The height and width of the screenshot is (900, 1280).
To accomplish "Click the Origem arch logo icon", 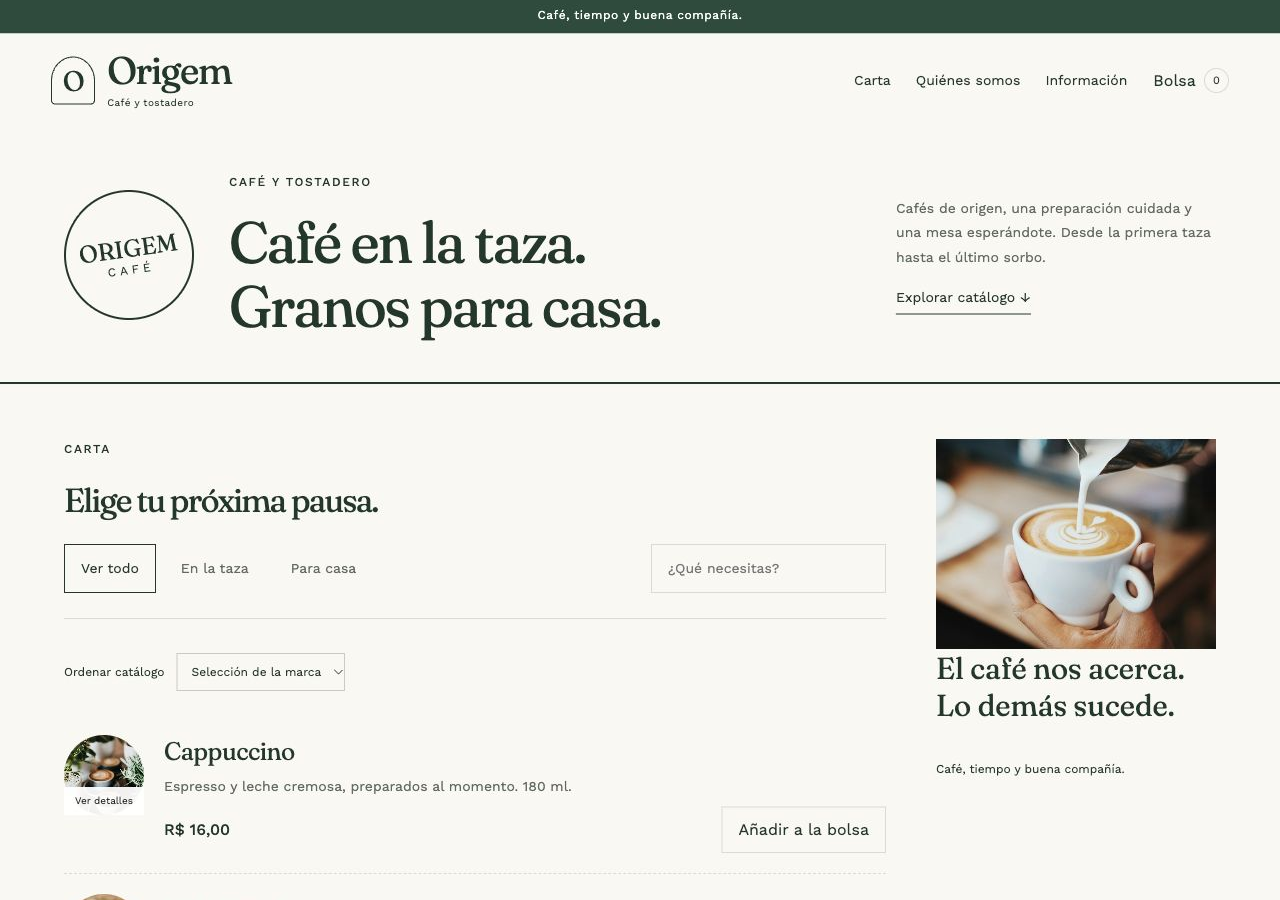I will click(73, 80).
